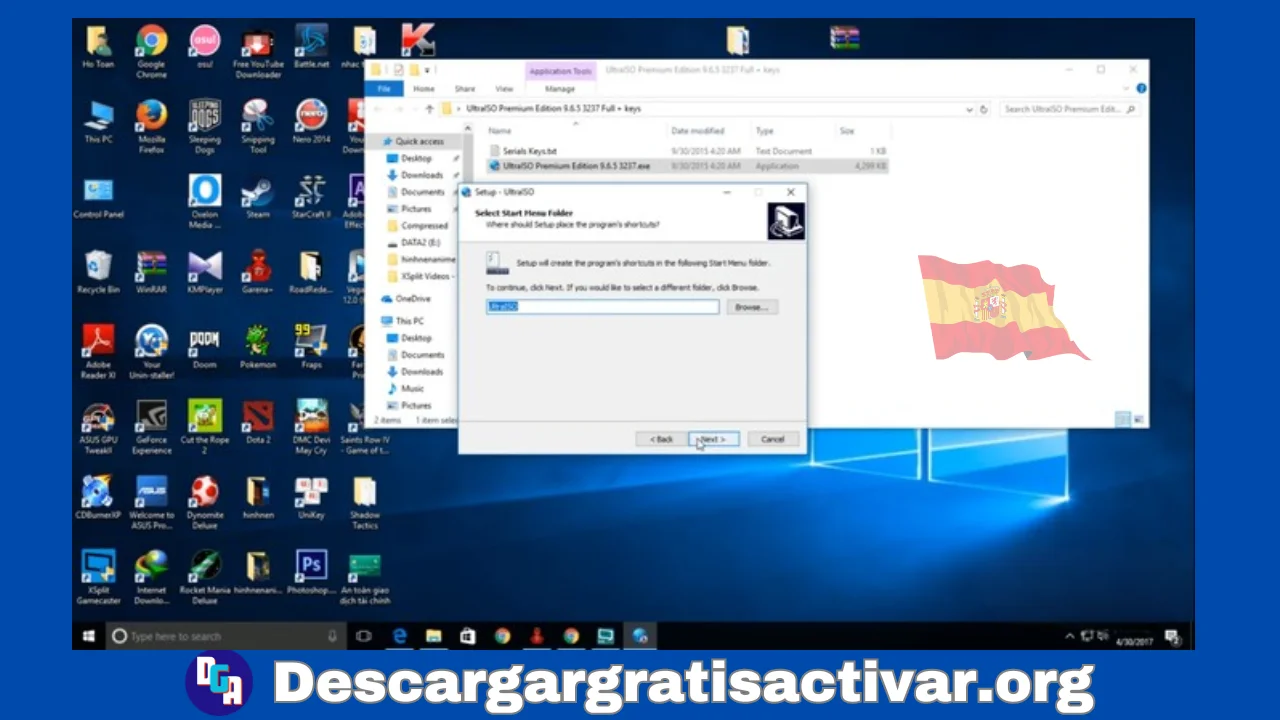This screenshot has width=1280, height=720.
Task: Open KMPlayer desktop shortcut
Action: coord(205,272)
